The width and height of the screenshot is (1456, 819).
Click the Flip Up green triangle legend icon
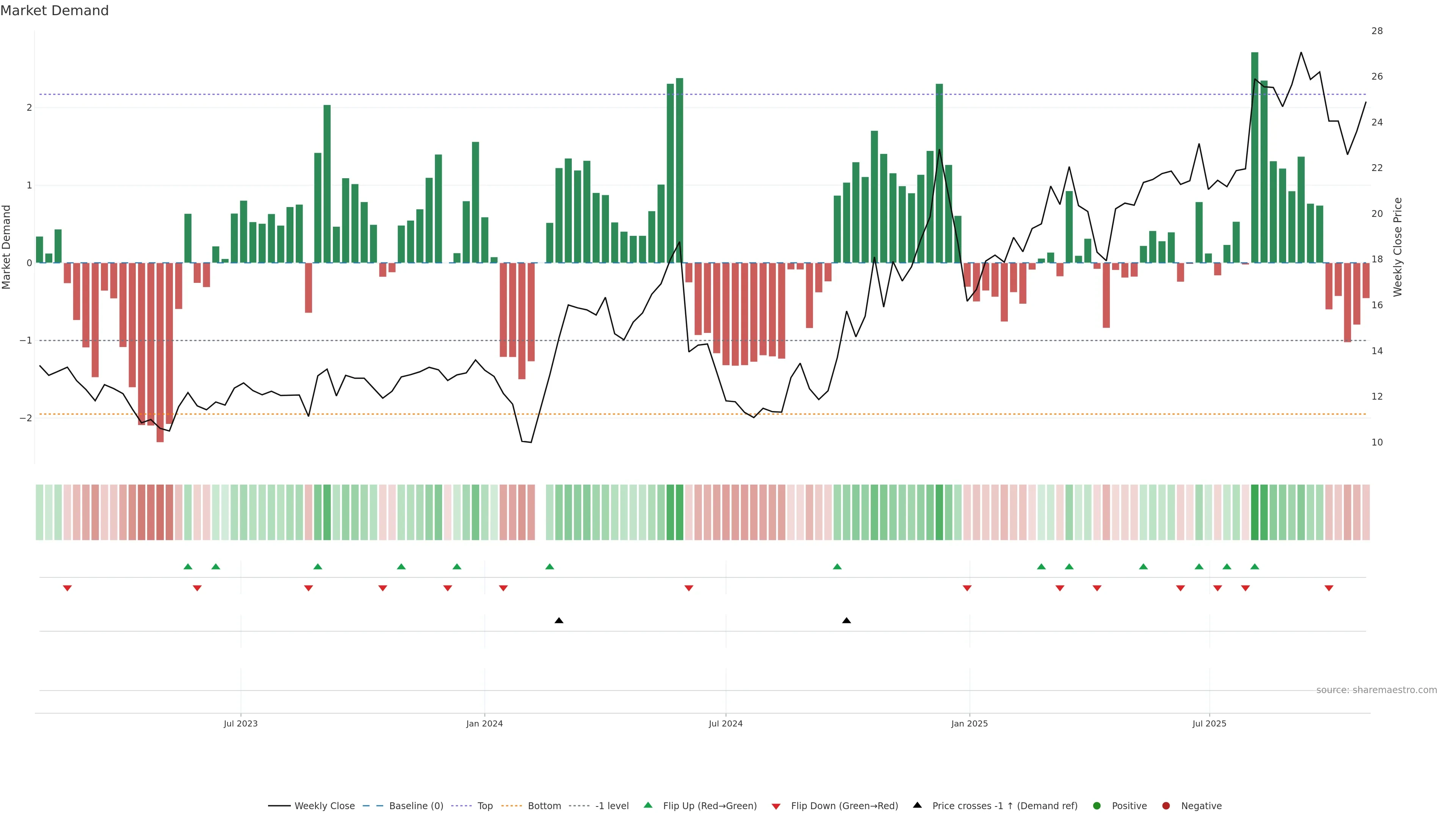click(648, 805)
